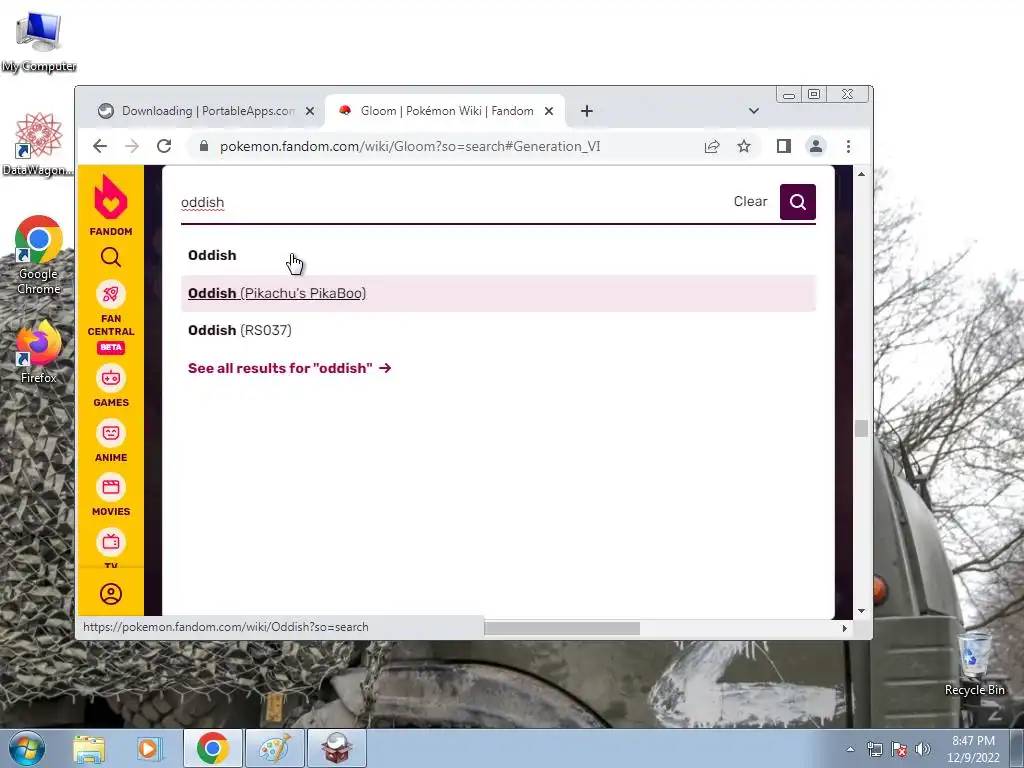Click the vertical scrollbar thumb
The image size is (1024, 768).
tap(861, 428)
